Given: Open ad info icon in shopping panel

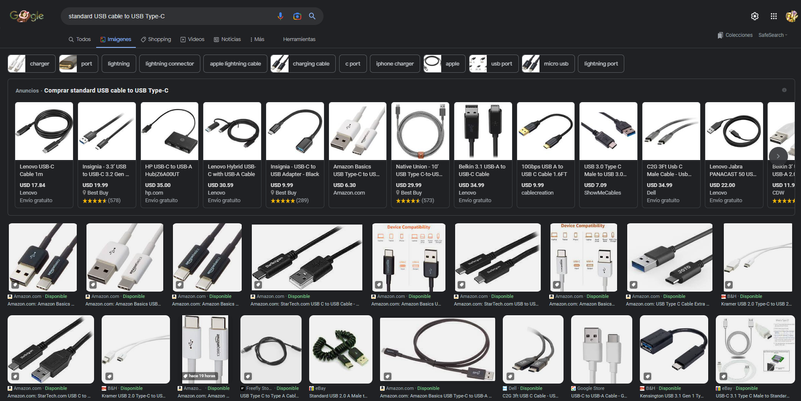Looking at the screenshot, I should [x=784, y=90].
